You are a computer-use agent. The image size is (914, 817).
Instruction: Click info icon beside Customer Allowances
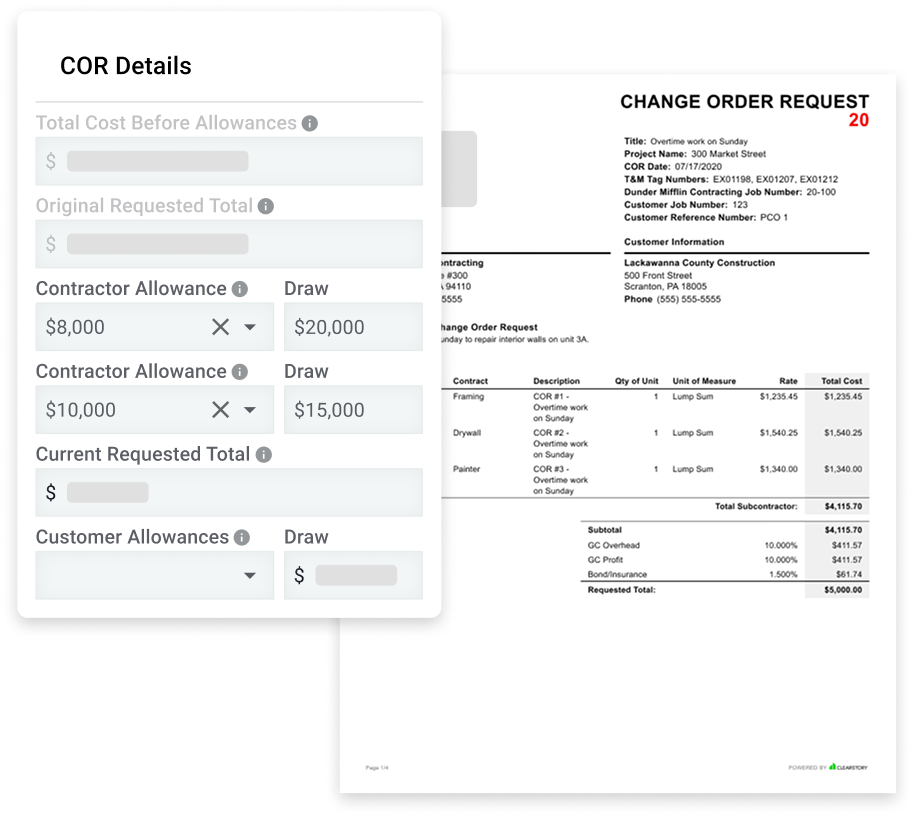point(242,537)
